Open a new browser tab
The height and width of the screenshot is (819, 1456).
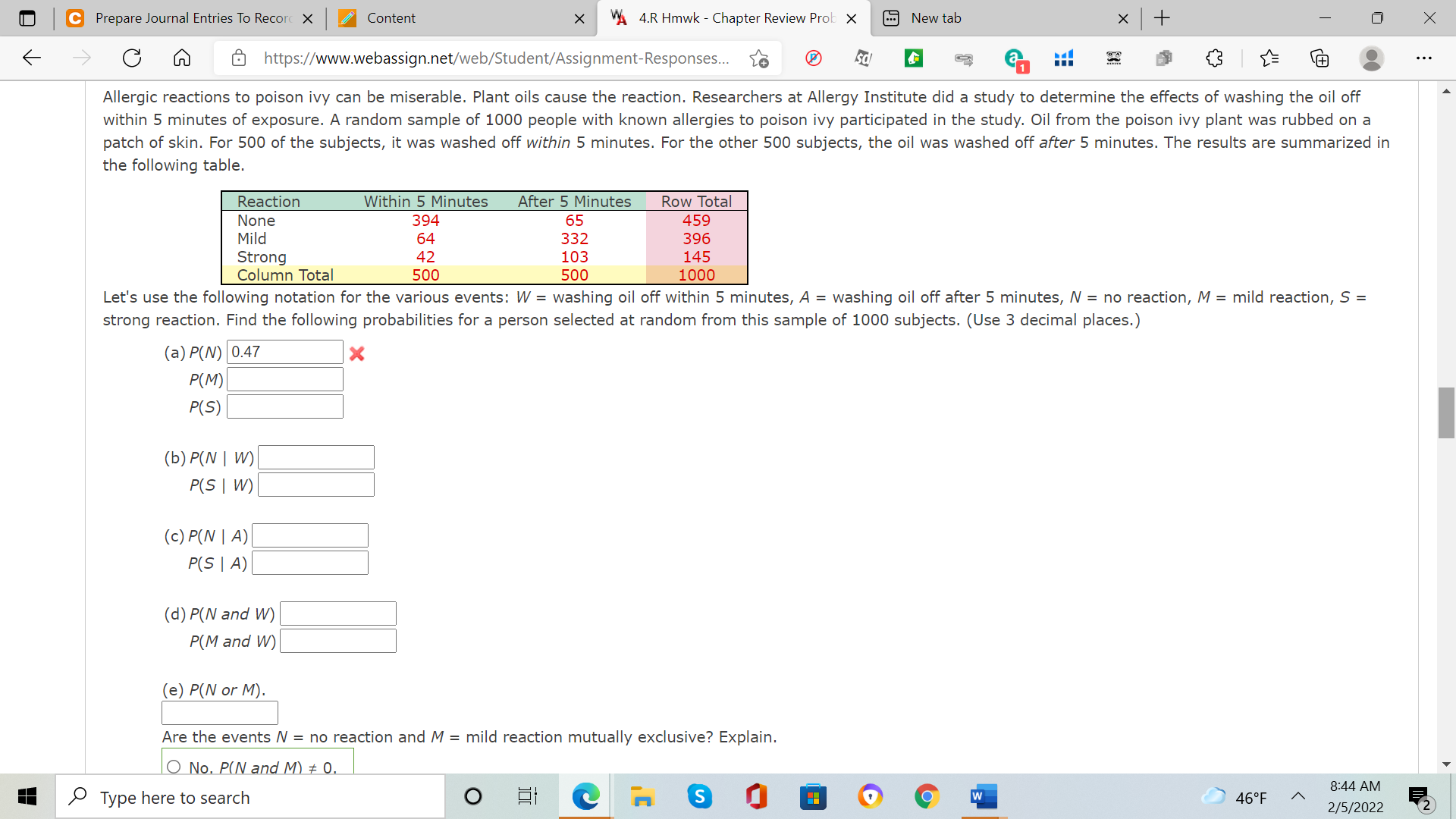(1161, 18)
